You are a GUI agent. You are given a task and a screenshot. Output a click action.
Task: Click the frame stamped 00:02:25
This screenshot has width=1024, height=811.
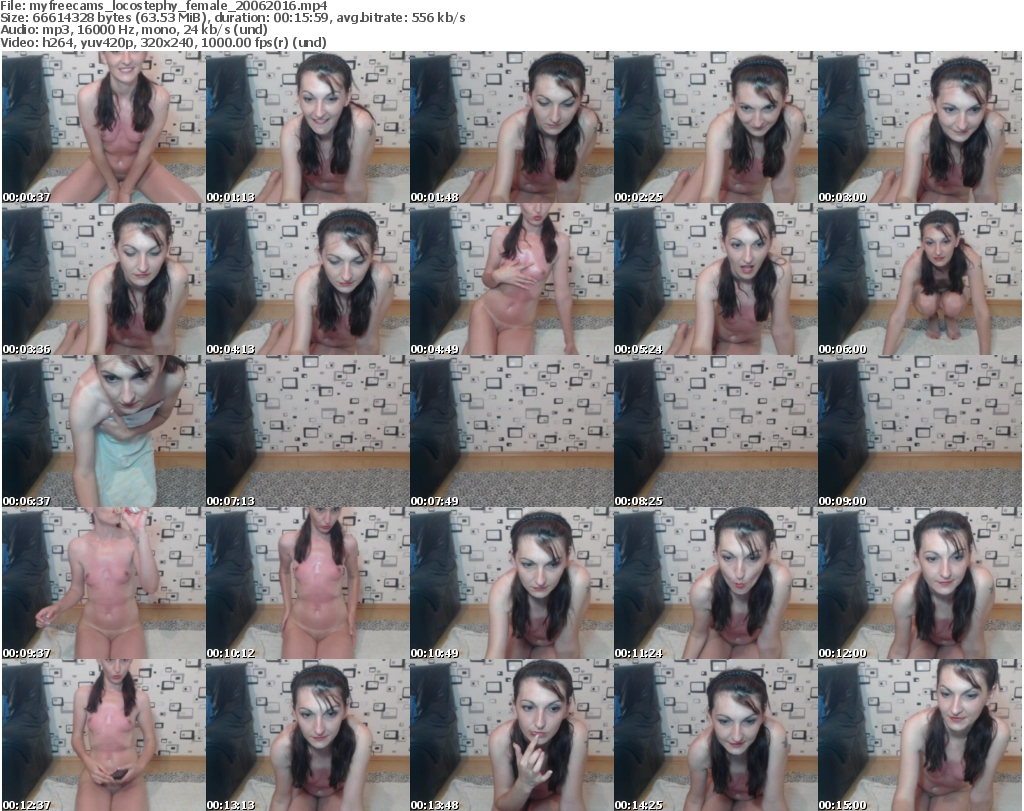coord(715,127)
